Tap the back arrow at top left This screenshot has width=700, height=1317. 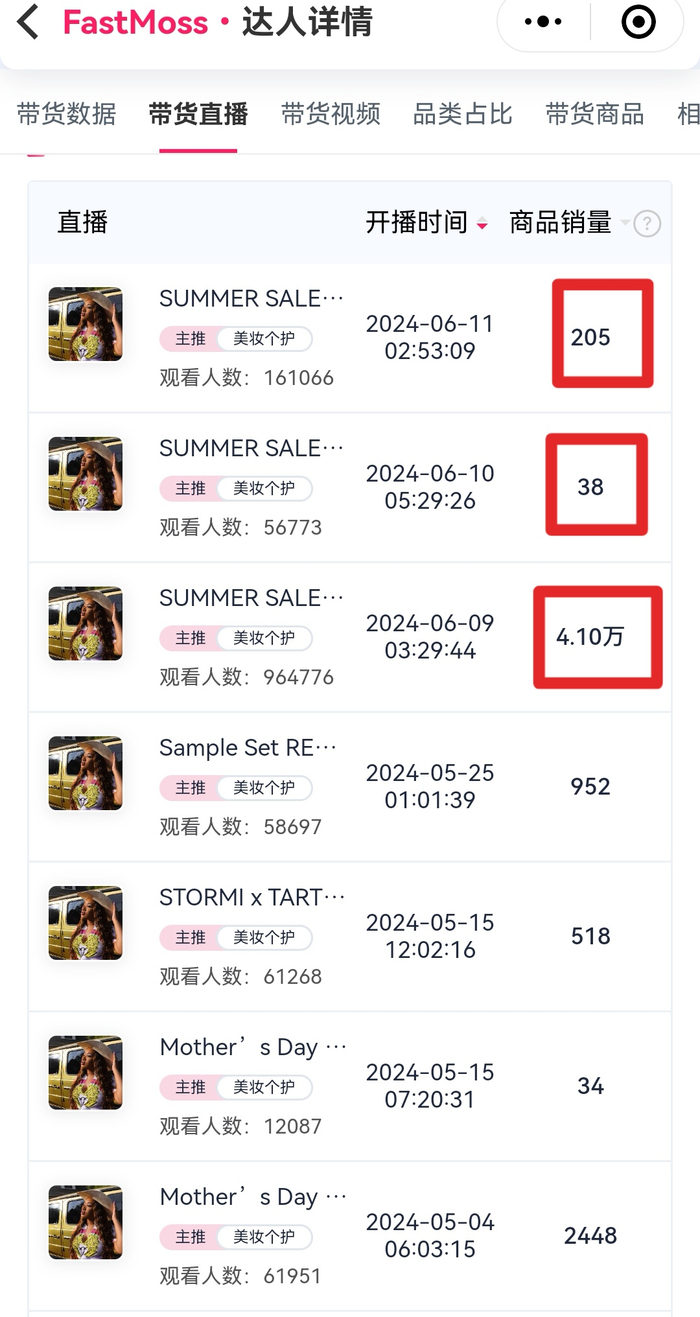tap(26, 22)
